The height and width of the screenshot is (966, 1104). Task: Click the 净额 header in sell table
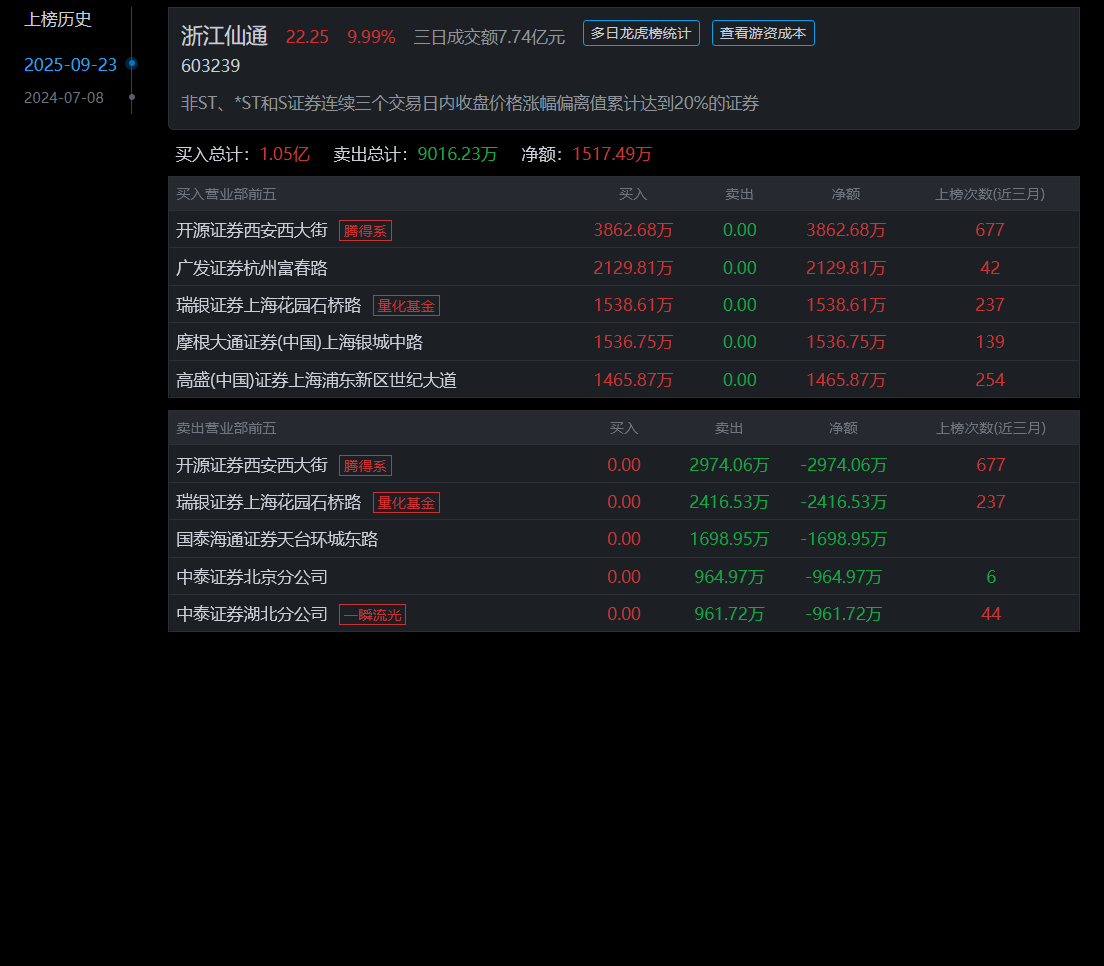pyautogui.click(x=843, y=428)
